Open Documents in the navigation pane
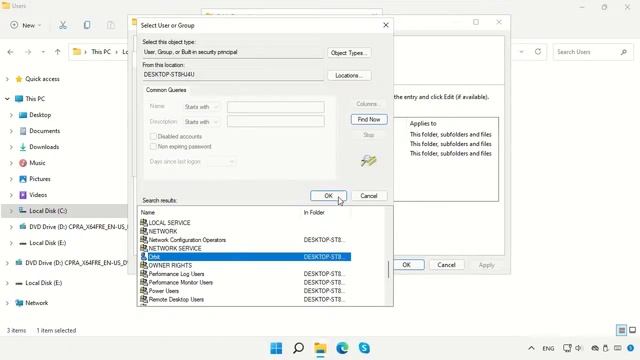This screenshot has height=360, width=640. pyautogui.click(x=44, y=131)
